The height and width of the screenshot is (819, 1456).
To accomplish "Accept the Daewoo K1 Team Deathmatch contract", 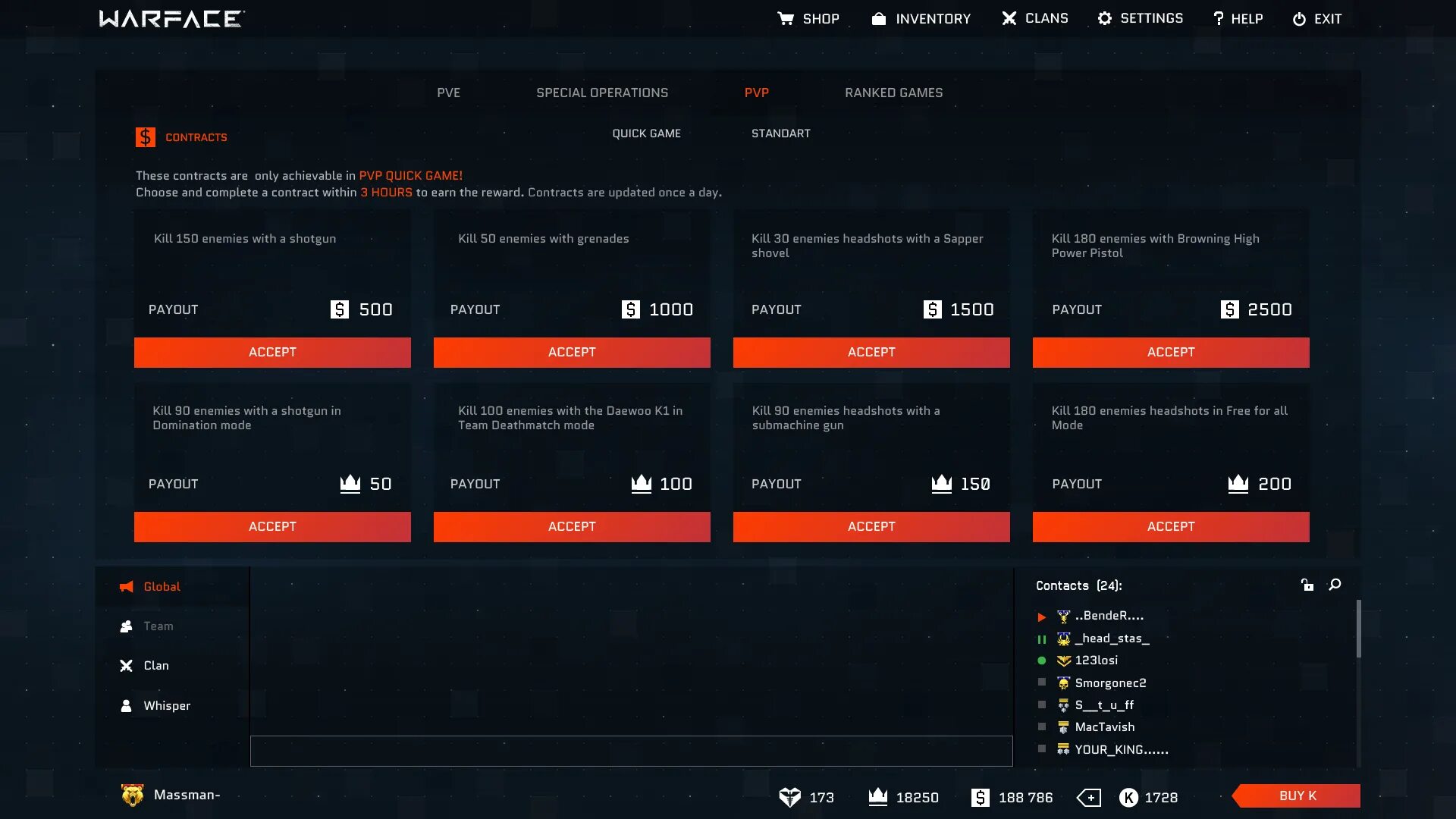I will click(572, 527).
